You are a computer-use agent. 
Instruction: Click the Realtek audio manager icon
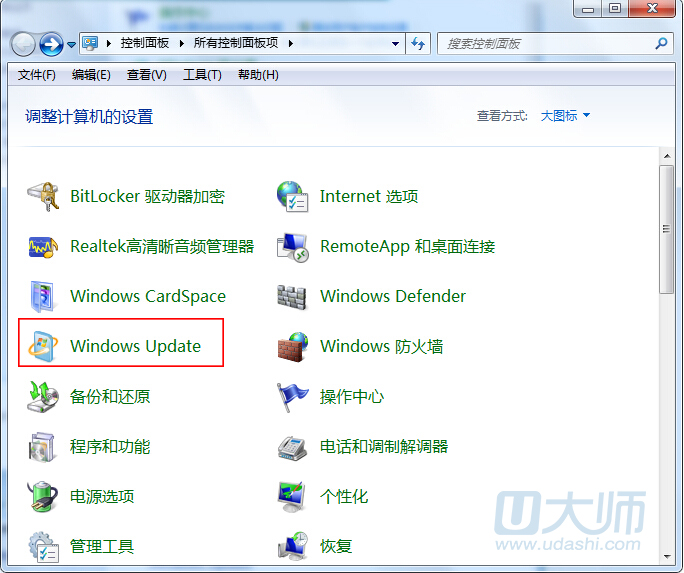[x=43, y=247]
